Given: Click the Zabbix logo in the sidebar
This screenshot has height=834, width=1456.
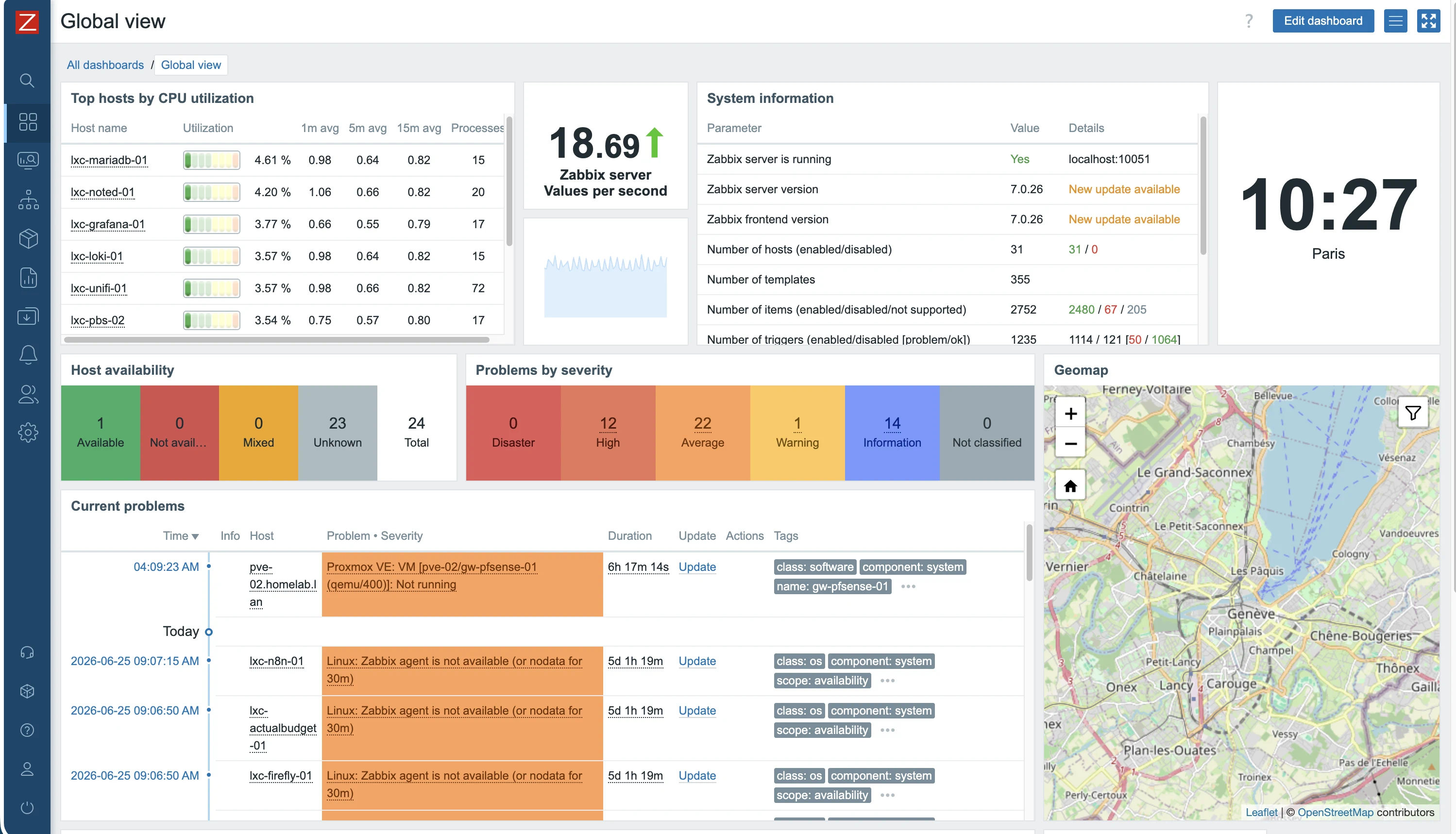Looking at the screenshot, I should 27,22.
